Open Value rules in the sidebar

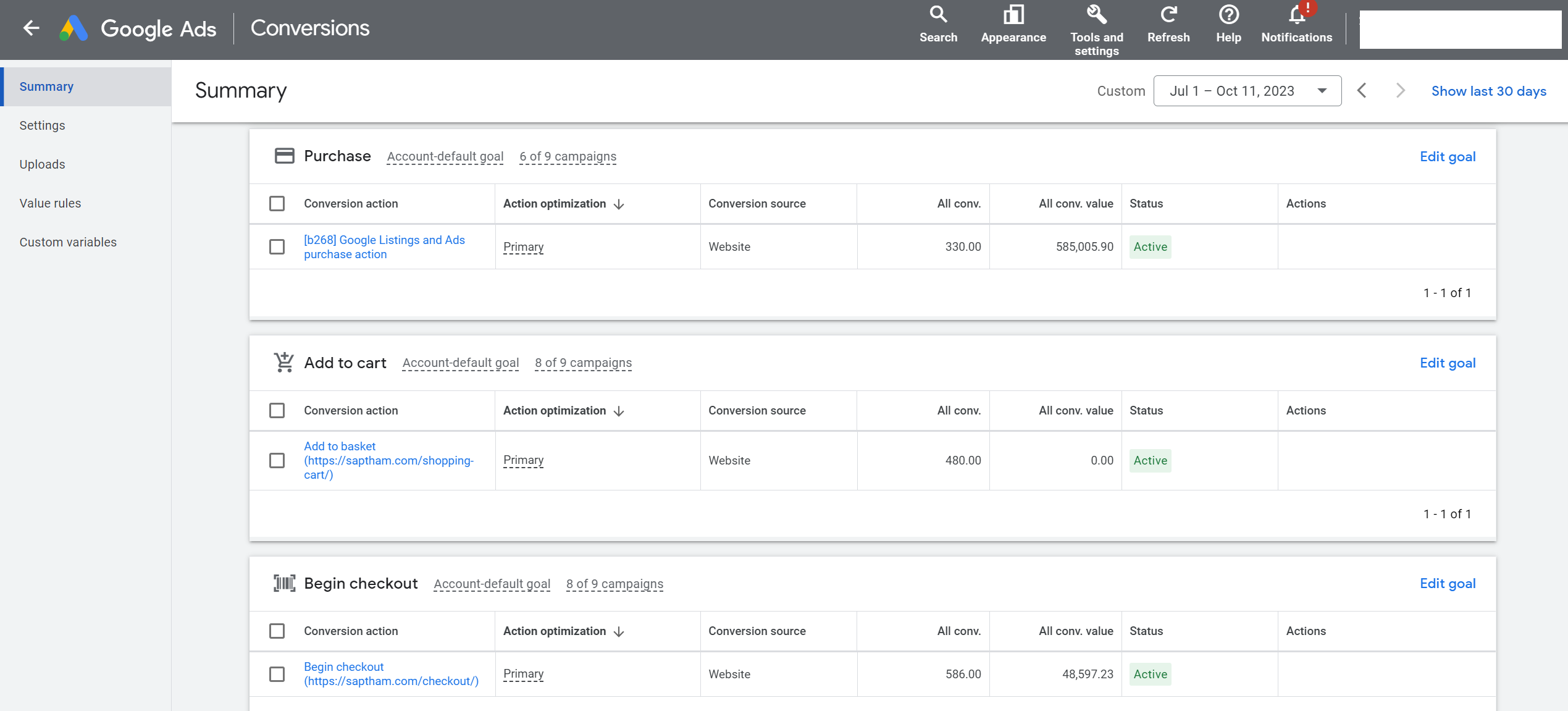(x=50, y=203)
